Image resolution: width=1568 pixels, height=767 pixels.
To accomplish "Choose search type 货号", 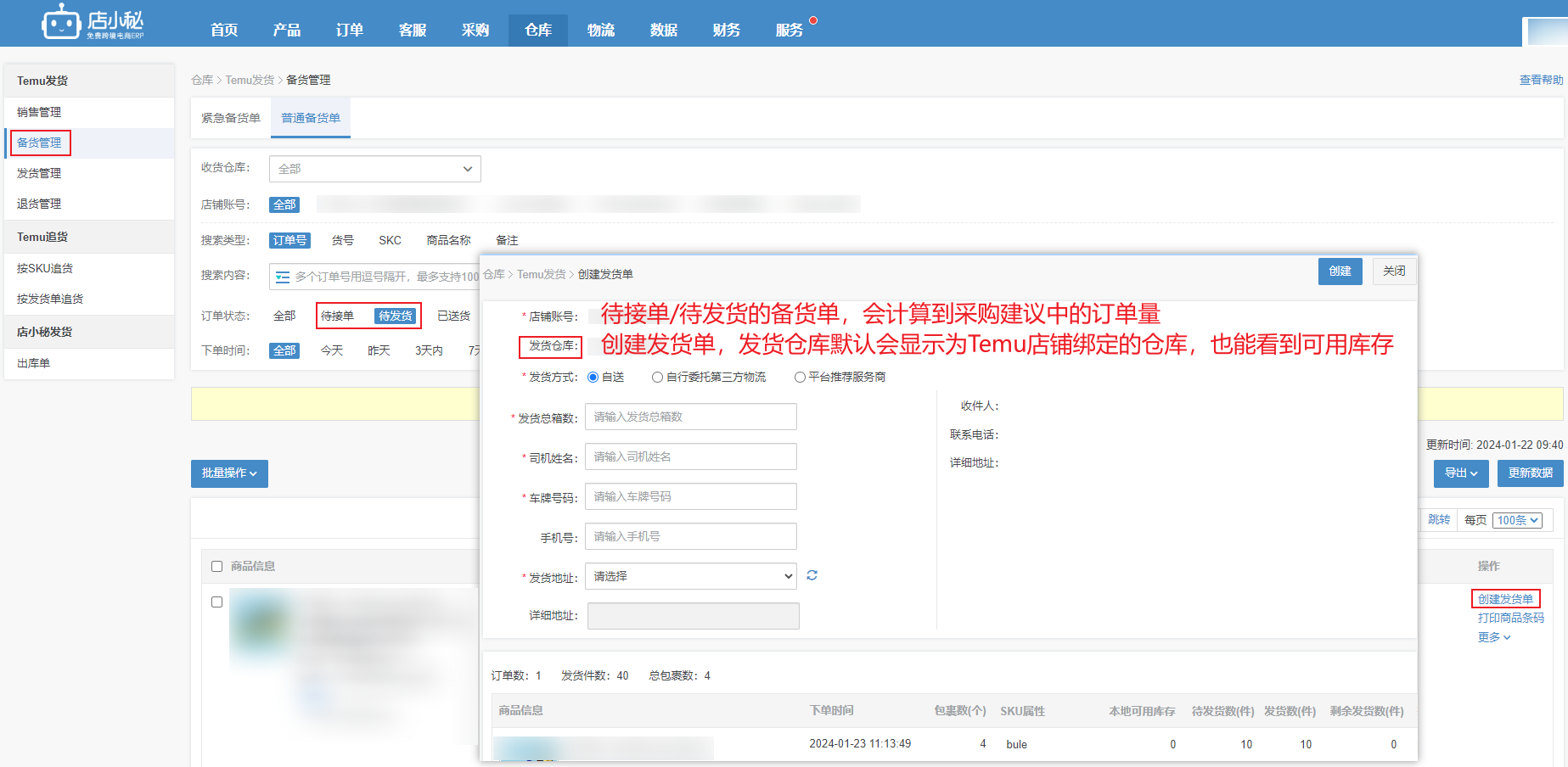I will click(x=343, y=240).
